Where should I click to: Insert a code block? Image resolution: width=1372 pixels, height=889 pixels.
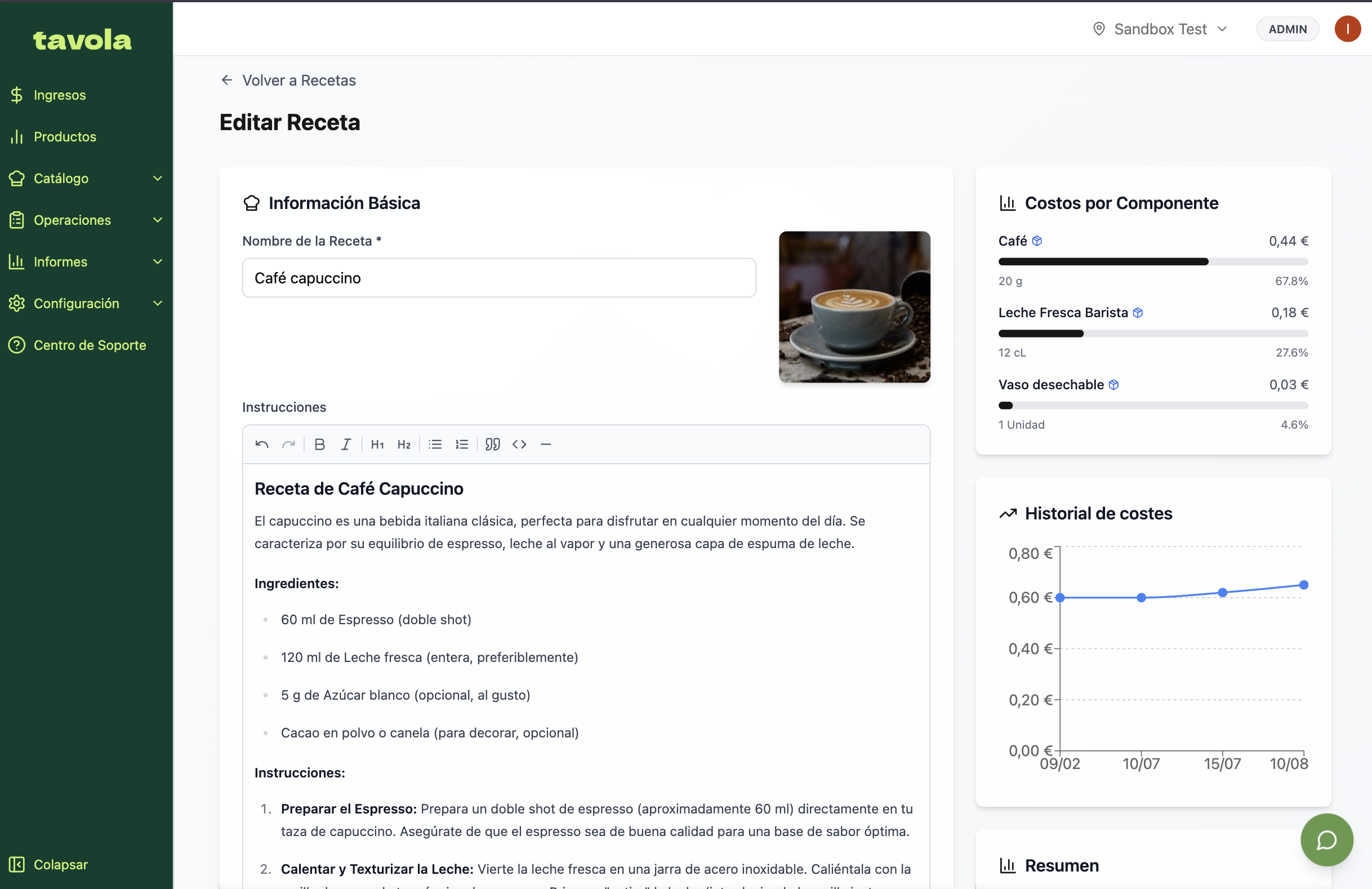click(x=519, y=444)
